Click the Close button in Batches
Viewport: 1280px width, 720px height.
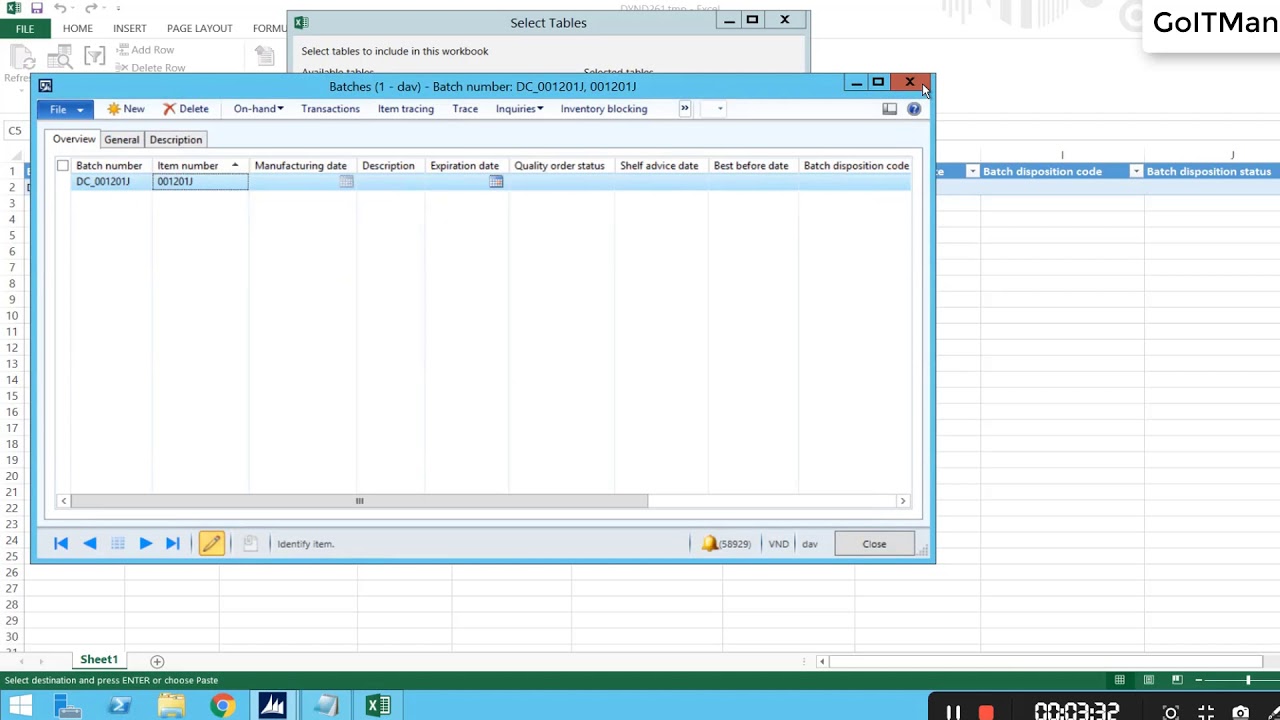[x=874, y=544]
